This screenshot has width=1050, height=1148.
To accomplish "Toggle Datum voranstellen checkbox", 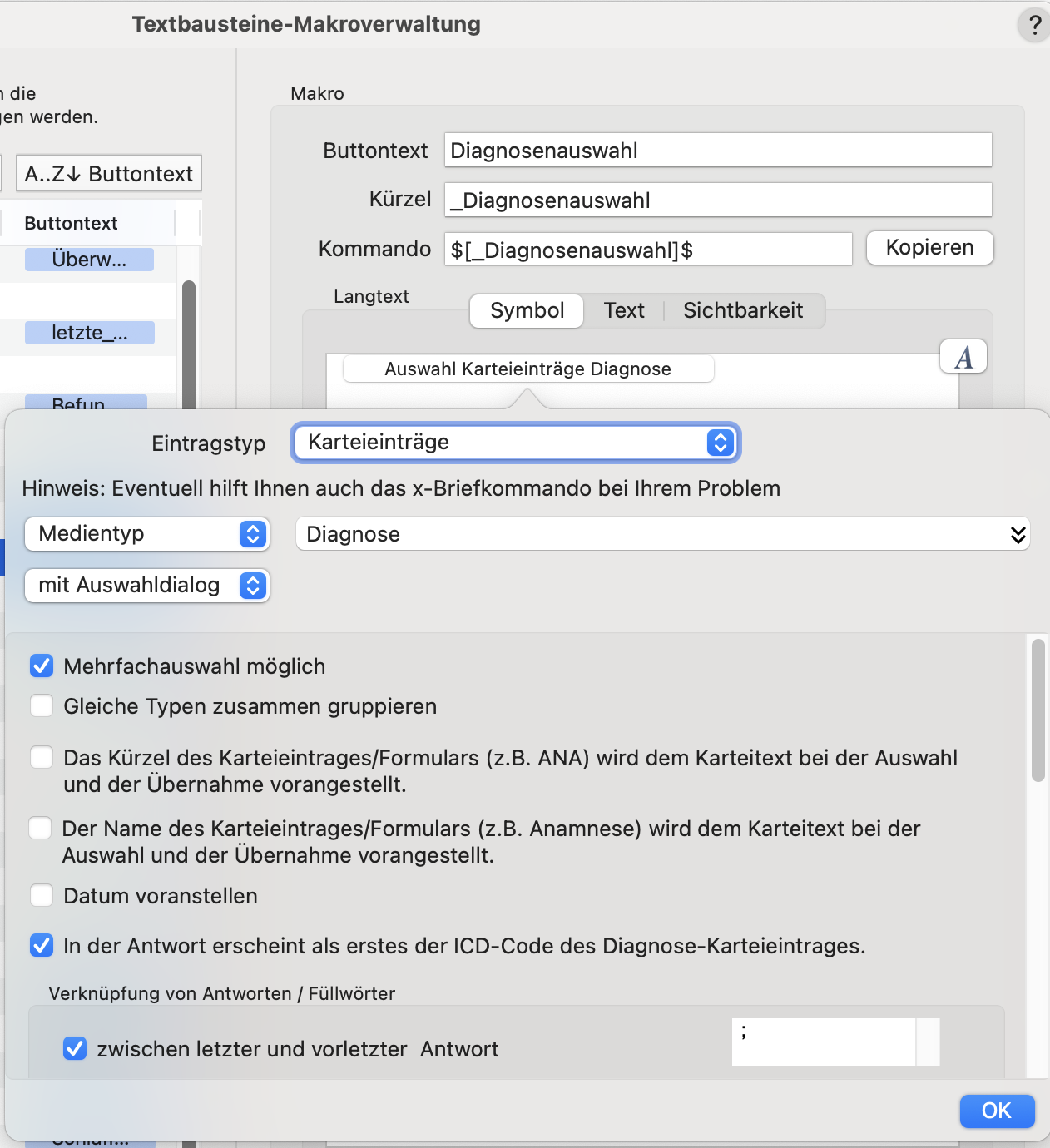I will click(x=42, y=896).
